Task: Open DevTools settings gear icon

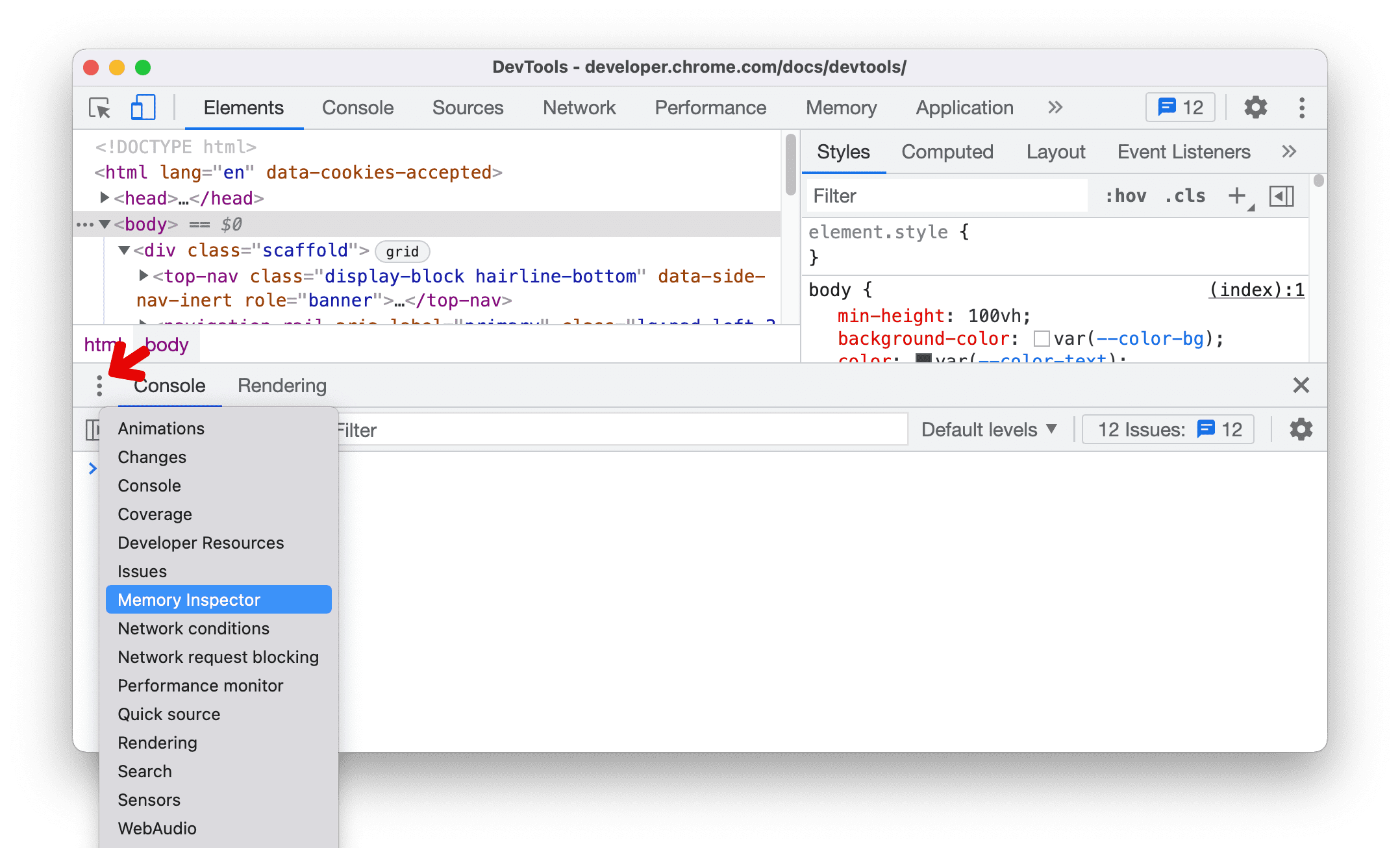Action: tap(1255, 108)
